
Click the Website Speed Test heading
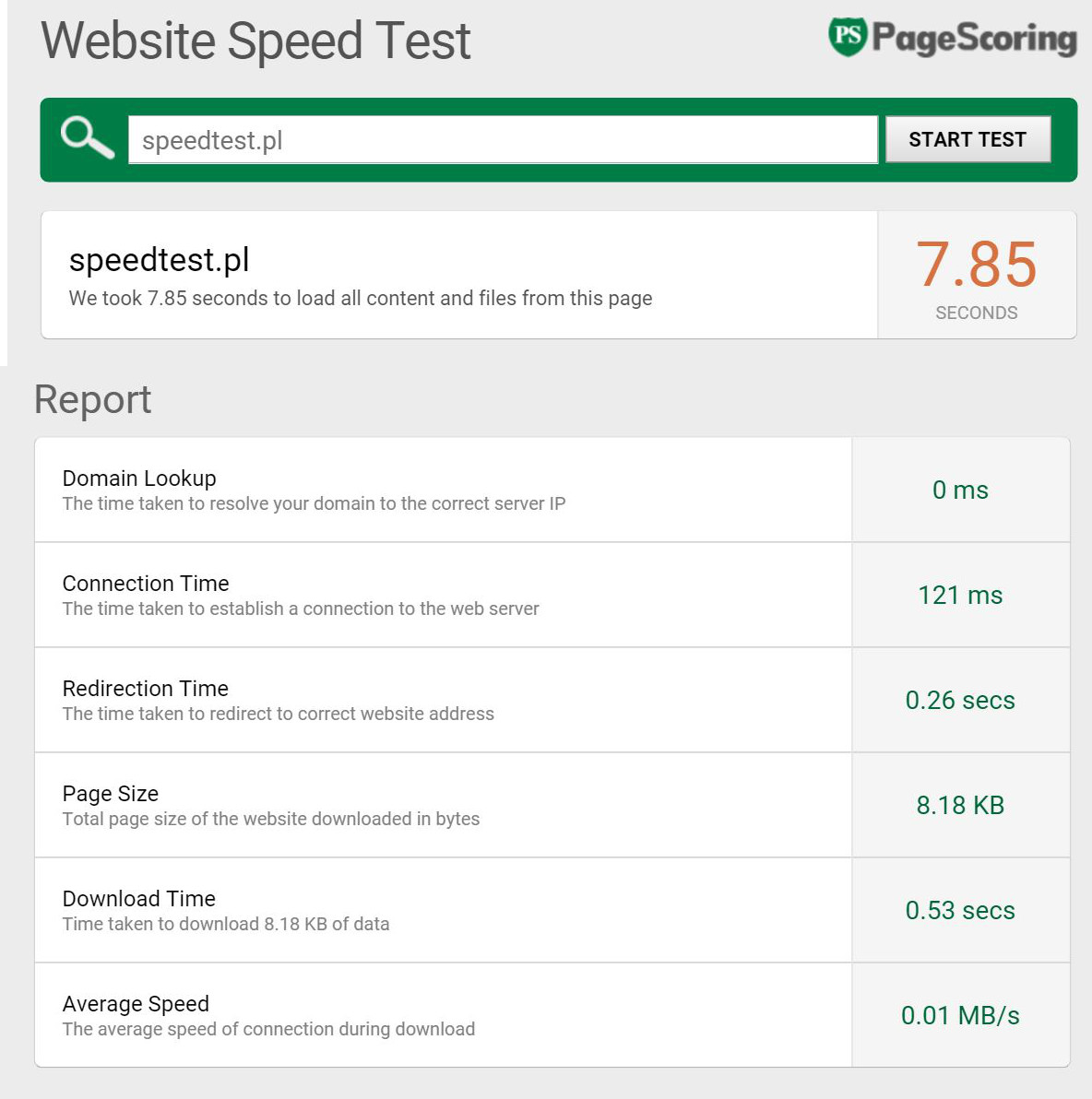255,41
